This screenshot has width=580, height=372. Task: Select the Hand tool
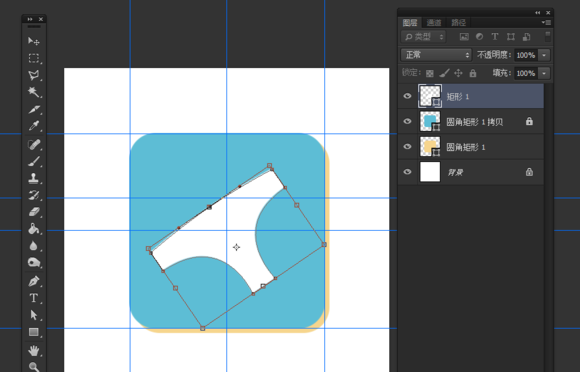(34, 350)
